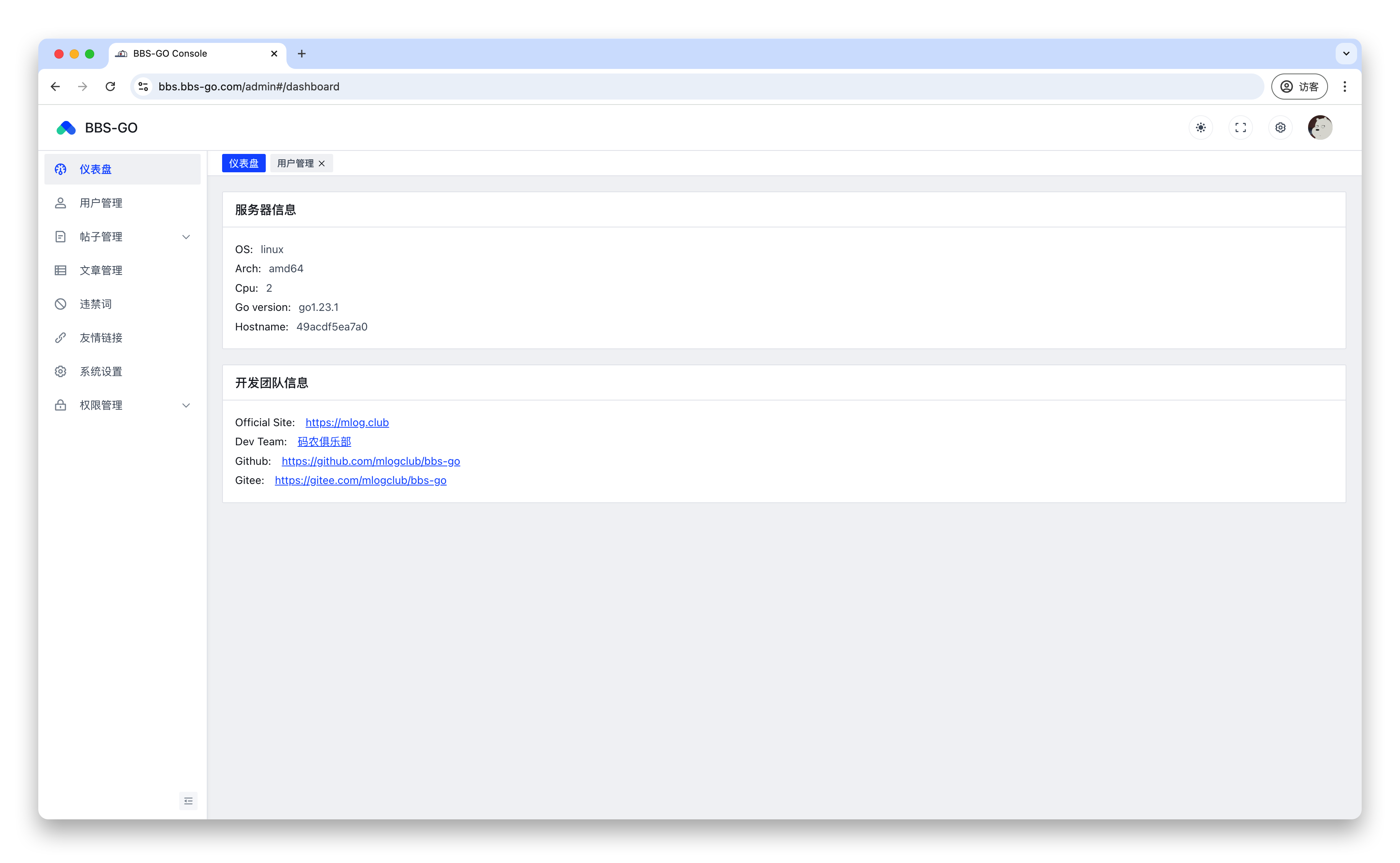This screenshot has width=1400, height=863.
Task: Open the Gitee mlogclub/bbs-go link
Action: (x=361, y=480)
